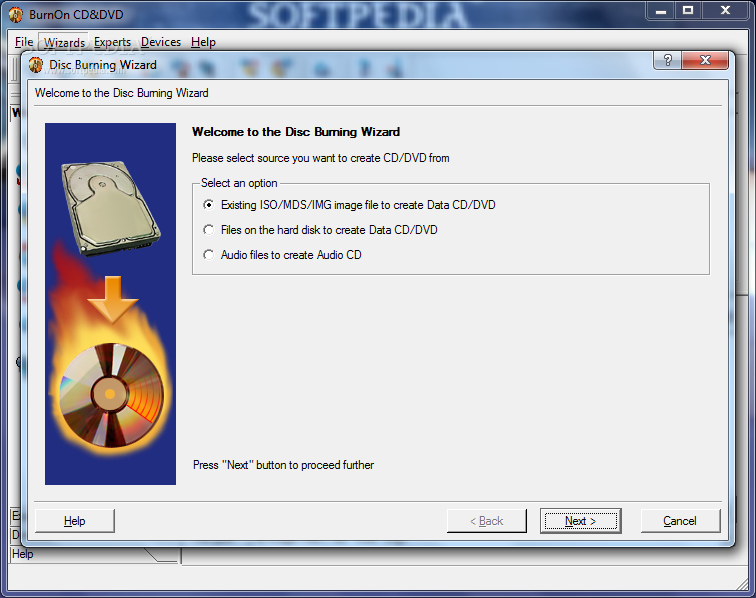Screen dimensions: 756x598
Task: Open wizard Help button
Action: point(75,521)
